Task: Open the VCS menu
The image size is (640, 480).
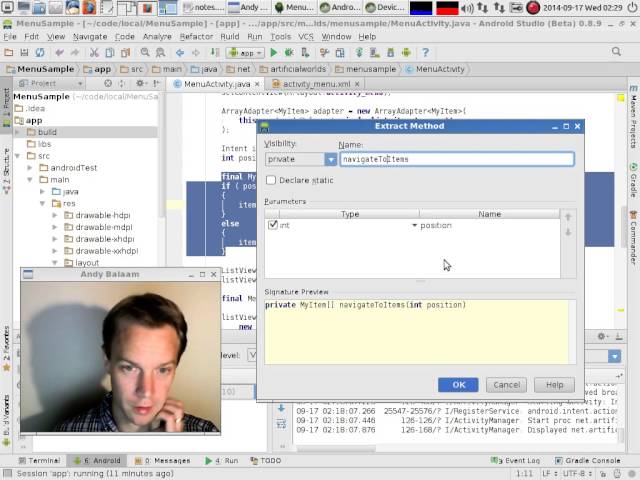Action: (x=306, y=37)
